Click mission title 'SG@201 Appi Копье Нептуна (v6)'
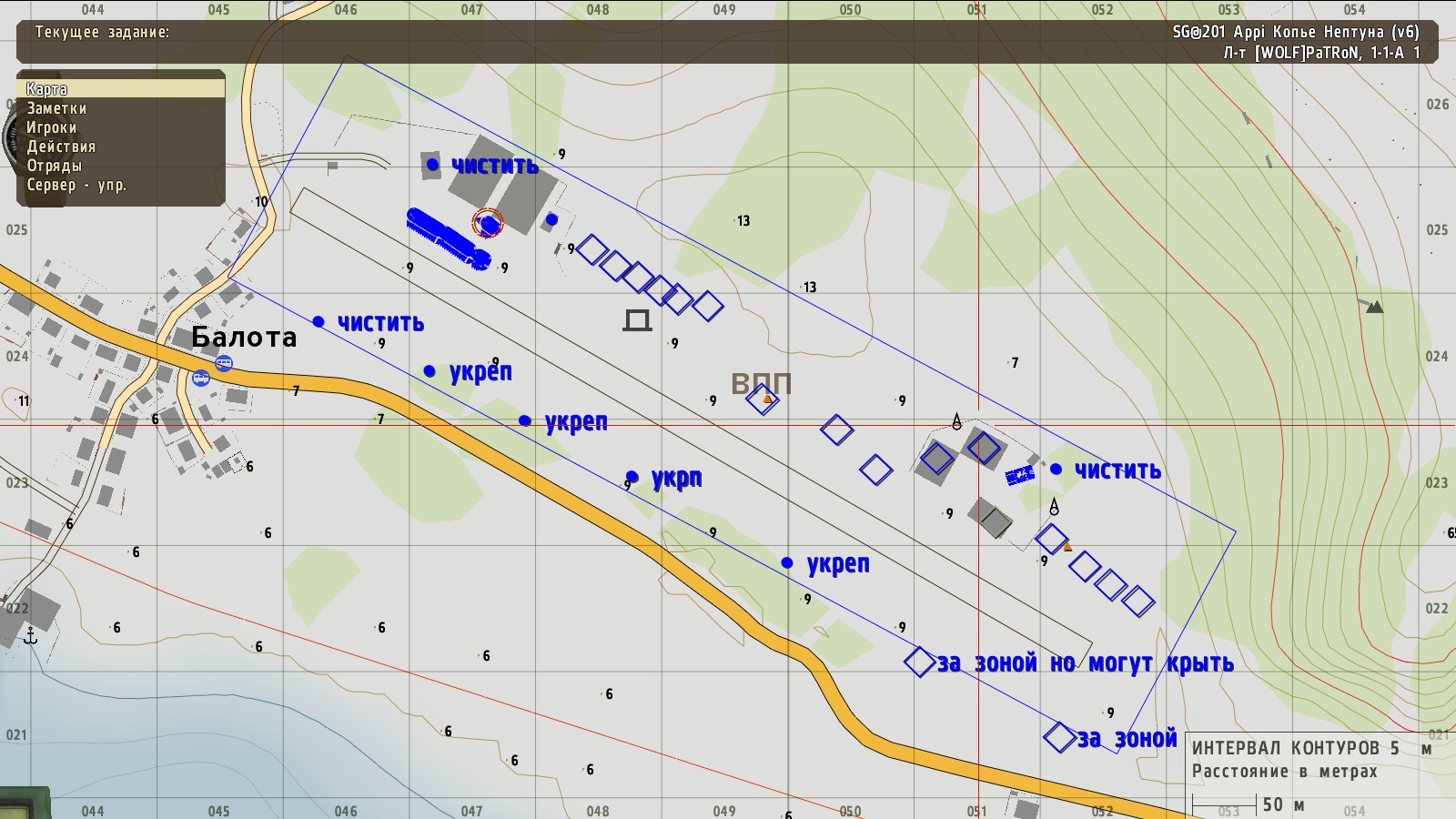This screenshot has height=819, width=1456. click(x=1296, y=32)
